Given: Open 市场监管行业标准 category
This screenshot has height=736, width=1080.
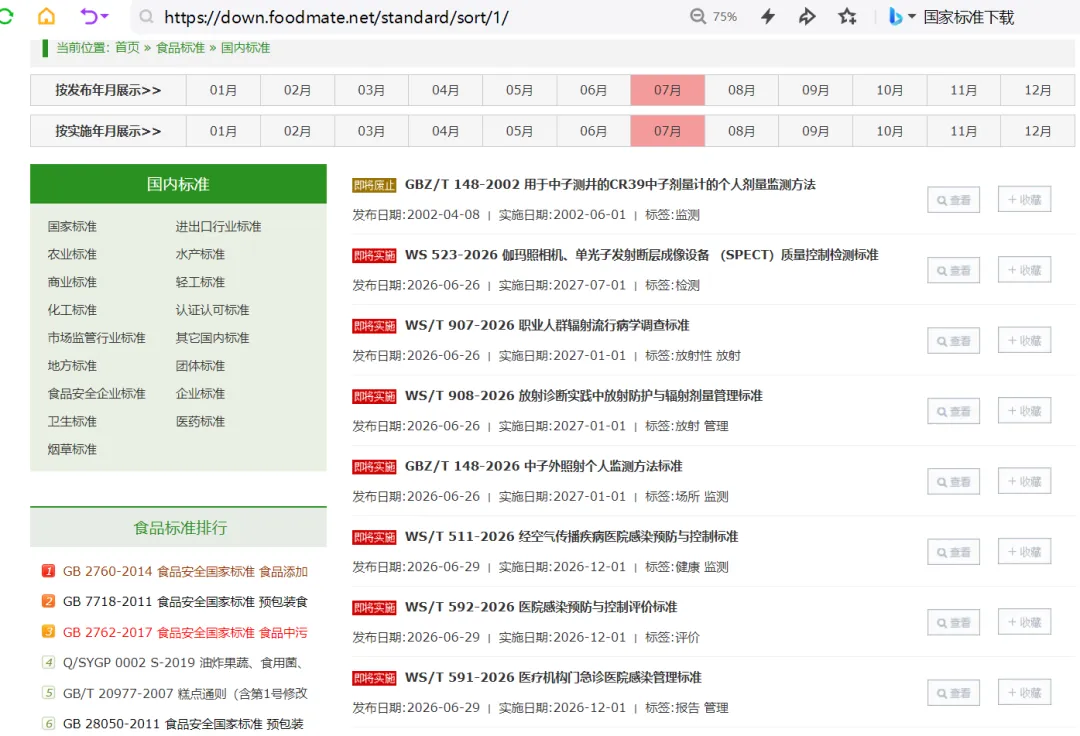Looking at the screenshot, I should (96, 338).
